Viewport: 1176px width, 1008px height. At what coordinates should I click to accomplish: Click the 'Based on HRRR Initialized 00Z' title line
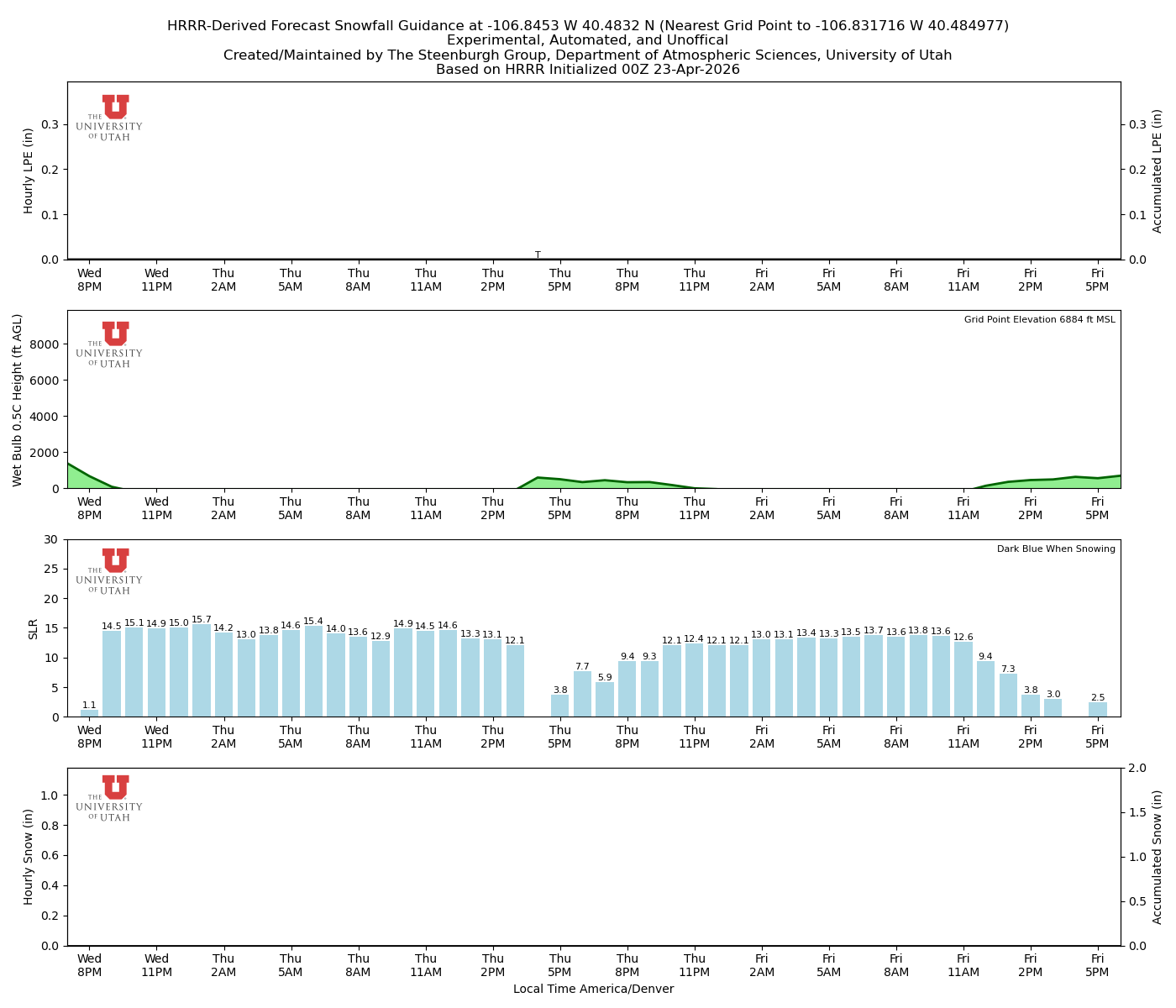coord(587,70)
